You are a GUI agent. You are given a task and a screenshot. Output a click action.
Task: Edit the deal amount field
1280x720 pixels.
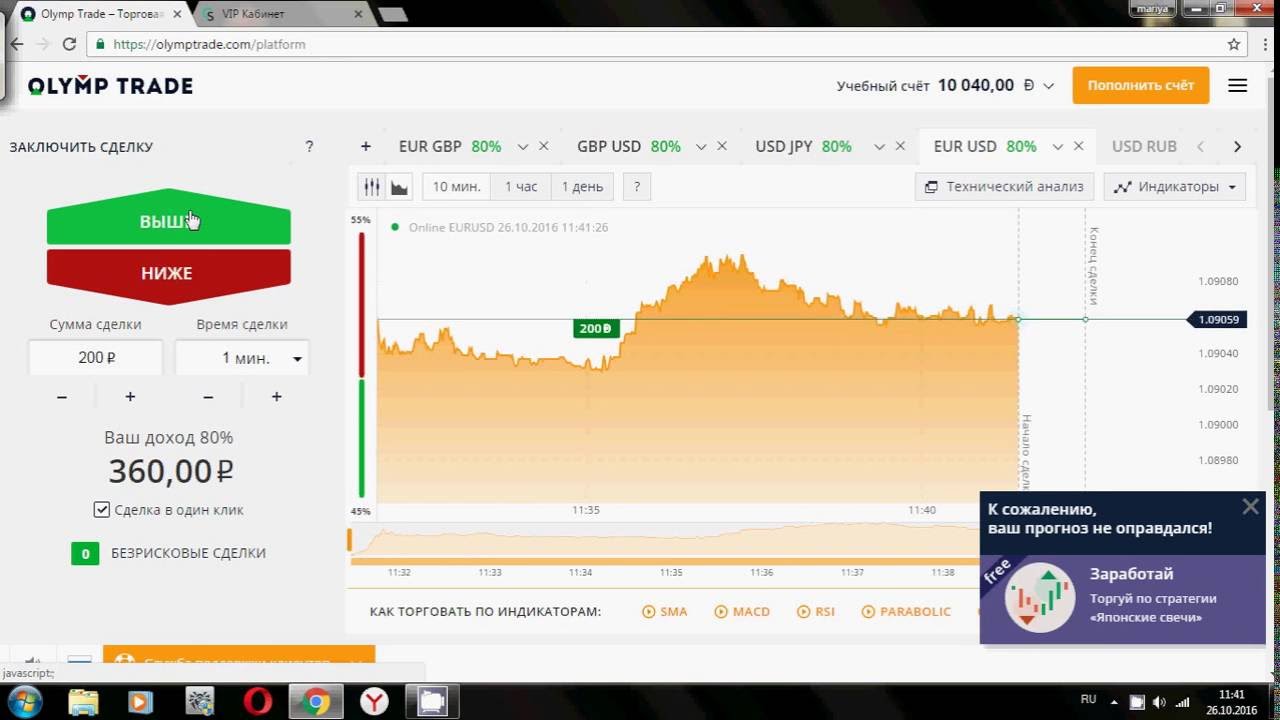point(96,358)
